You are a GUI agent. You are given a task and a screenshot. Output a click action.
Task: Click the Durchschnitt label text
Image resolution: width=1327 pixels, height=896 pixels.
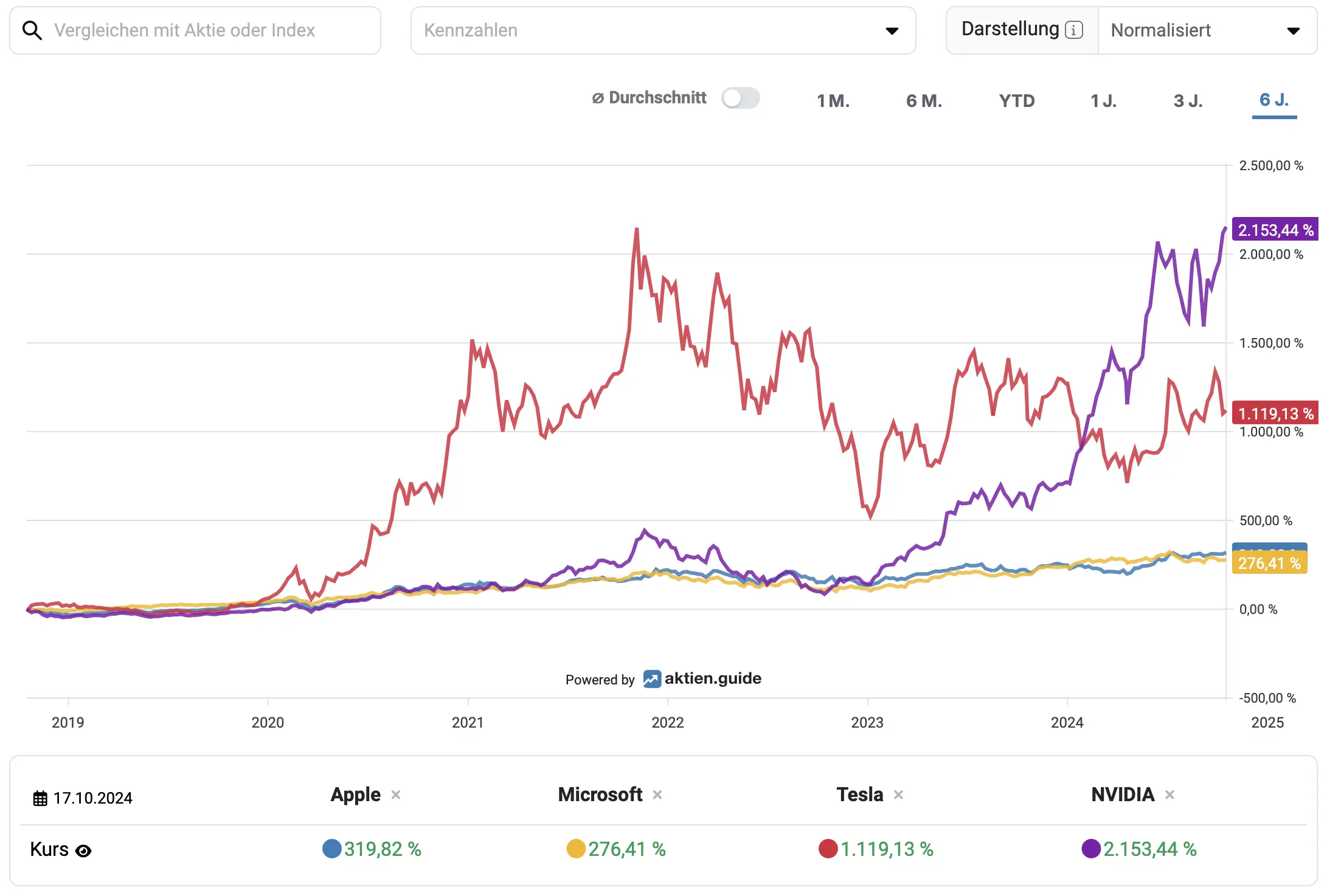click(x=657, y=98)
